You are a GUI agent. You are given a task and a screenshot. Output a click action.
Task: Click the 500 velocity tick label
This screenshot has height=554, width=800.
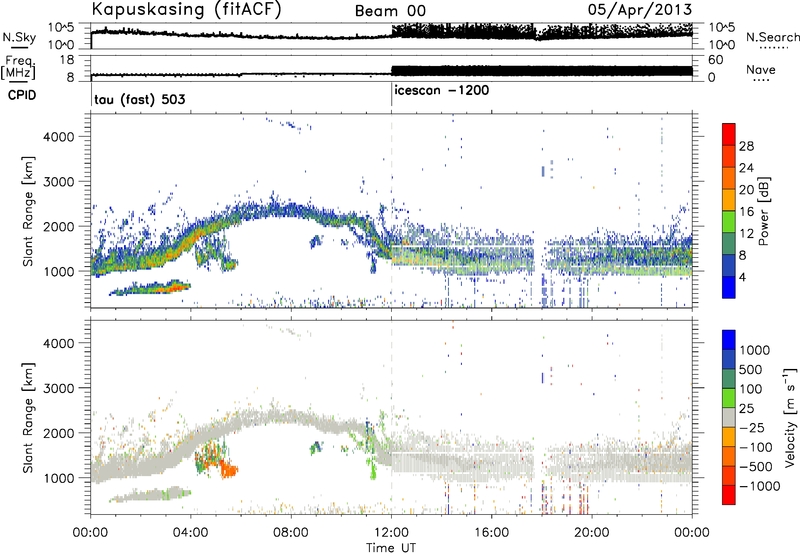pyautogui.click(x=751, y=370)
